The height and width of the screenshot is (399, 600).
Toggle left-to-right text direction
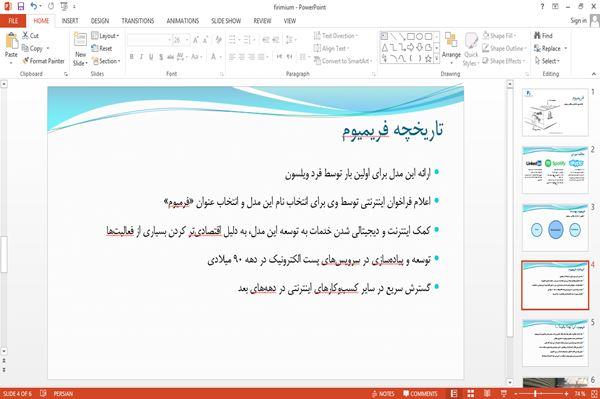coord(279,57)
